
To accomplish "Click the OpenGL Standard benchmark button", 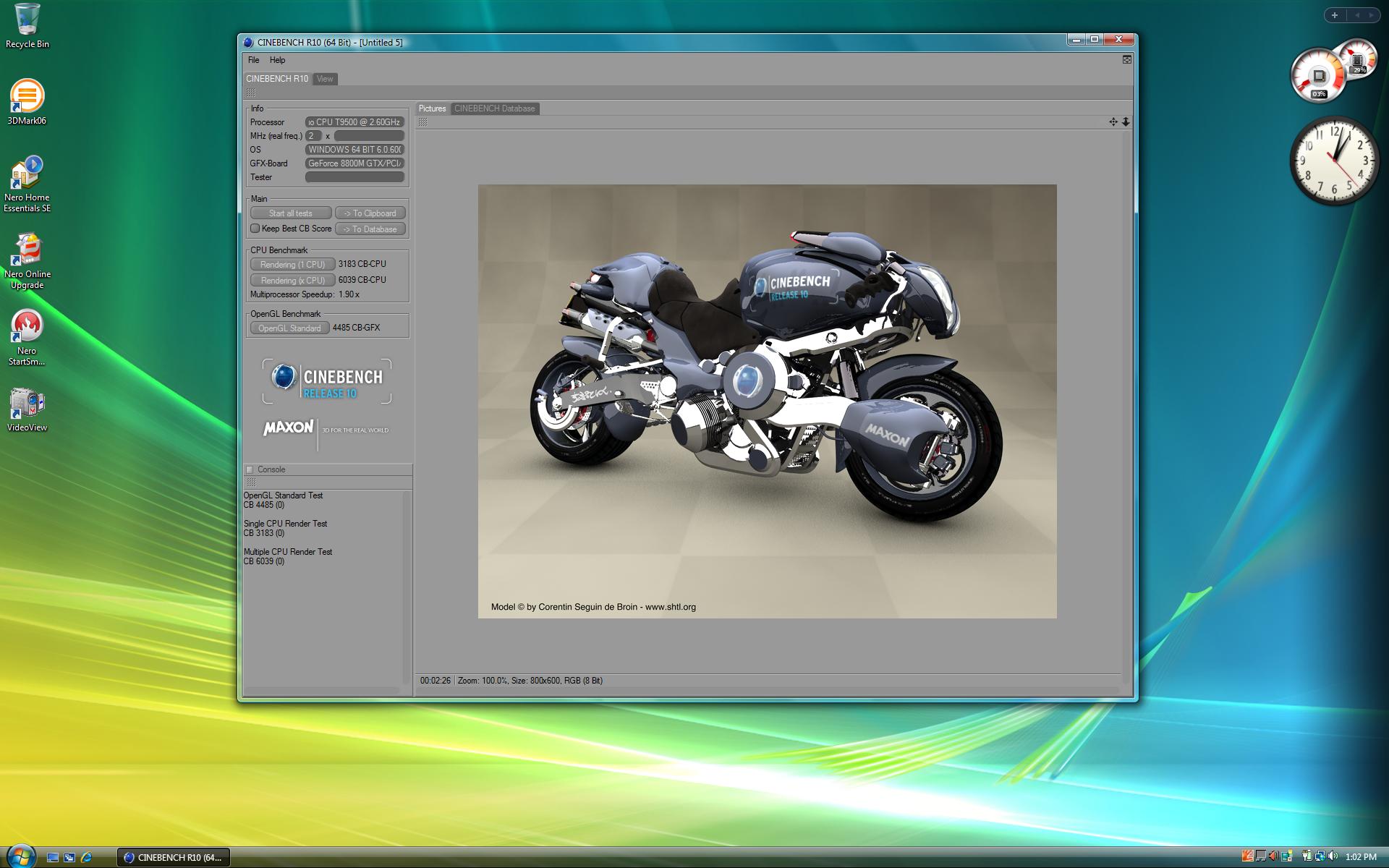I will (x=289, y=328).
